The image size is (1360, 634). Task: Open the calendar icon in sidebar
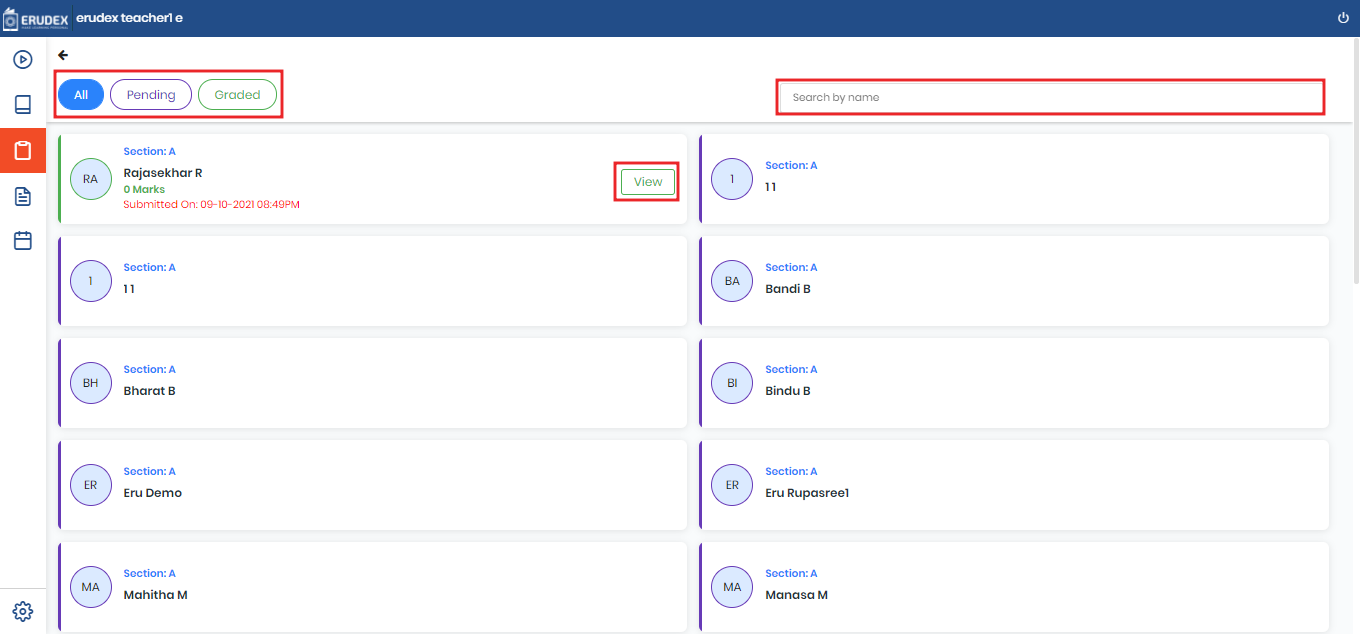(23, 241)
